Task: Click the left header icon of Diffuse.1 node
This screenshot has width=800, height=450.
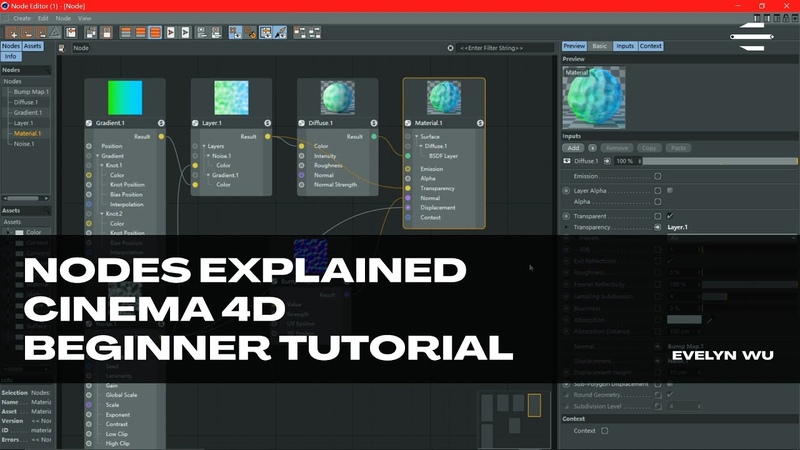Action: [x=302, y=123]
